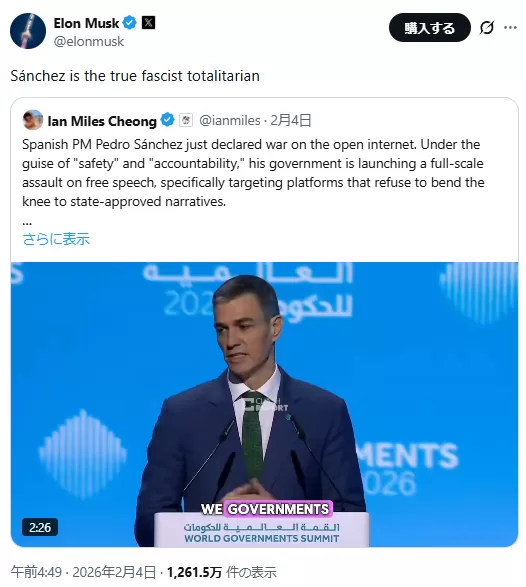Click the black X affiliation badge
Screen dimensions: 526x587
coord(148,23)
